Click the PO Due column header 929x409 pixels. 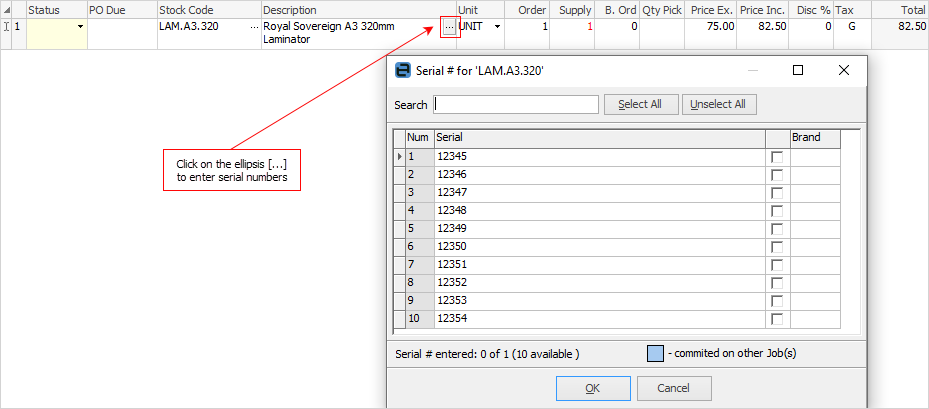point(123,10)
